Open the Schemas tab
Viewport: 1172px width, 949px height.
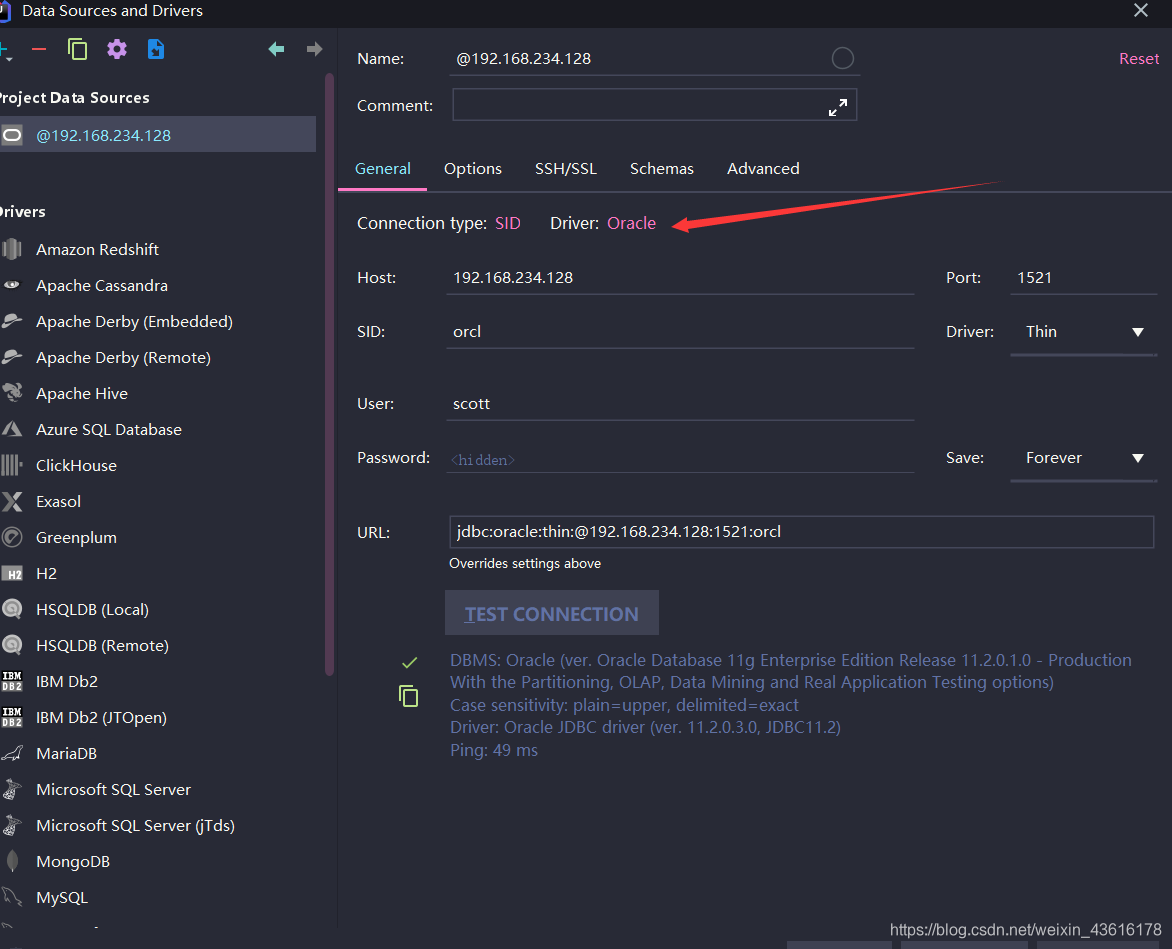(x=661, y=168)
